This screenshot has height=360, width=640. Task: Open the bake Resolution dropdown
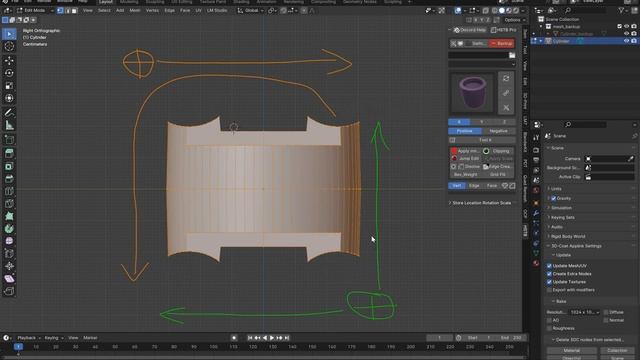pos(584,312)
